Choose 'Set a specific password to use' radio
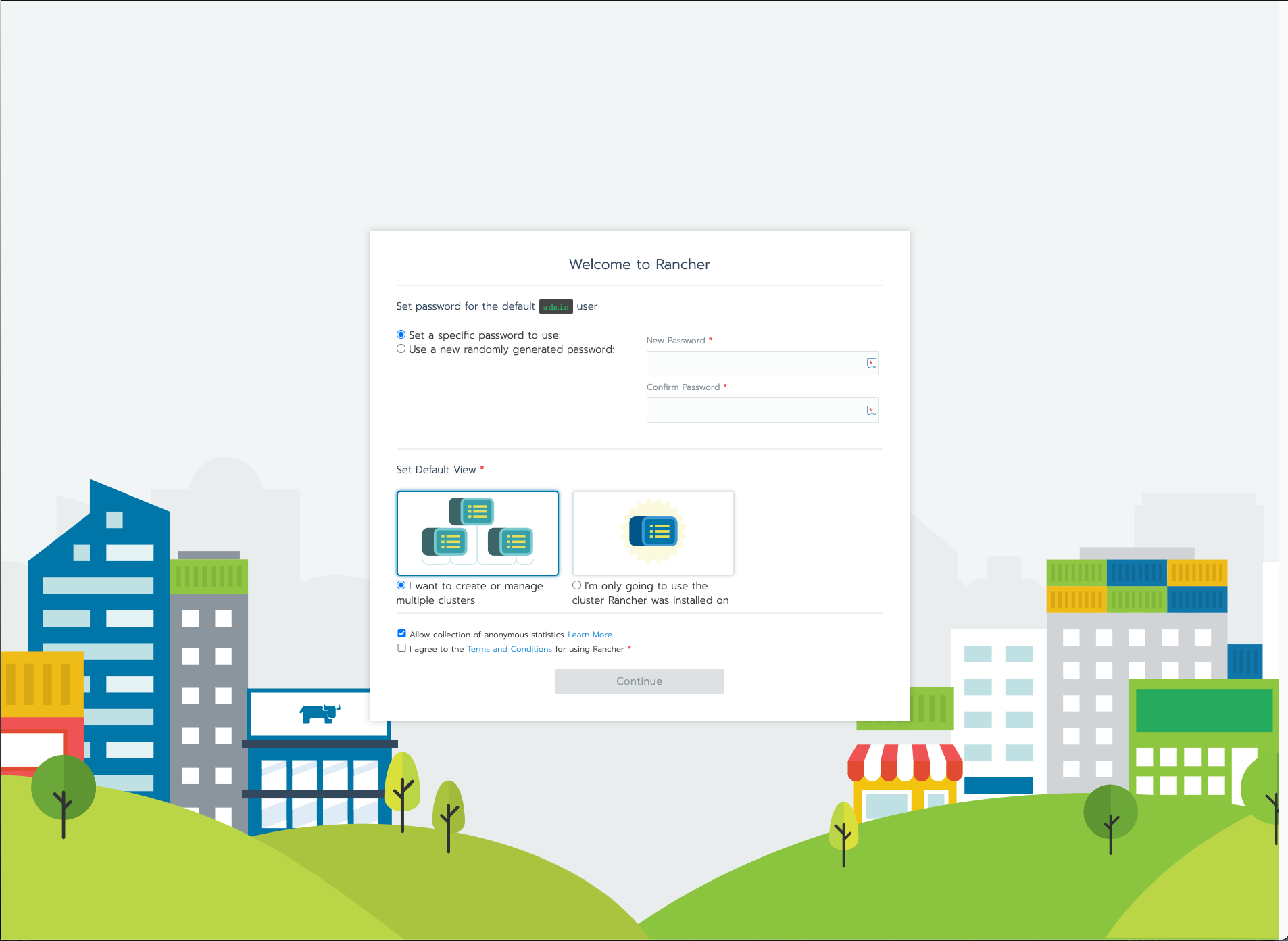This screenshot has width=1288, height=941. point(401,335)
